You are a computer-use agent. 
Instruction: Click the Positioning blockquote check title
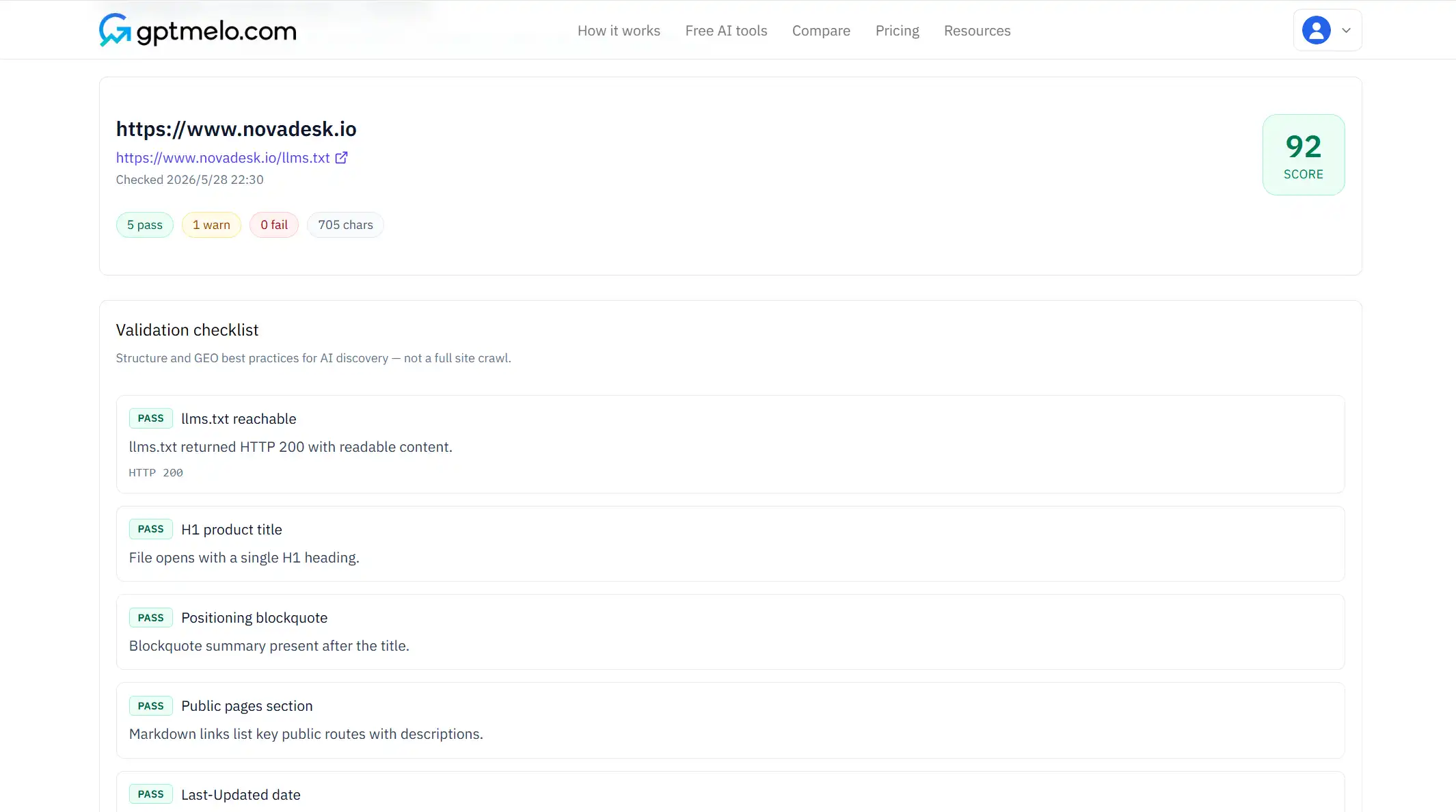pos(254,618)
